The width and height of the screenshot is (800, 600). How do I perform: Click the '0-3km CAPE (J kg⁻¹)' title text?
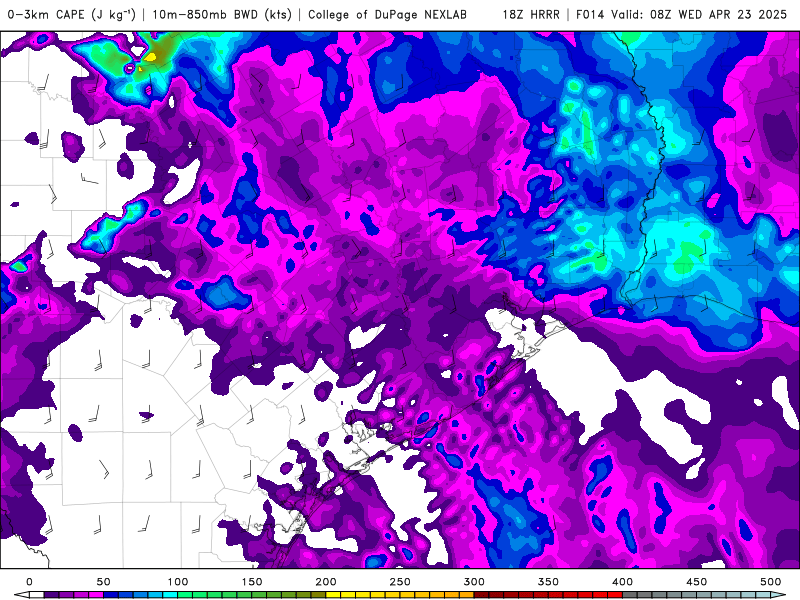click(71, 14)
